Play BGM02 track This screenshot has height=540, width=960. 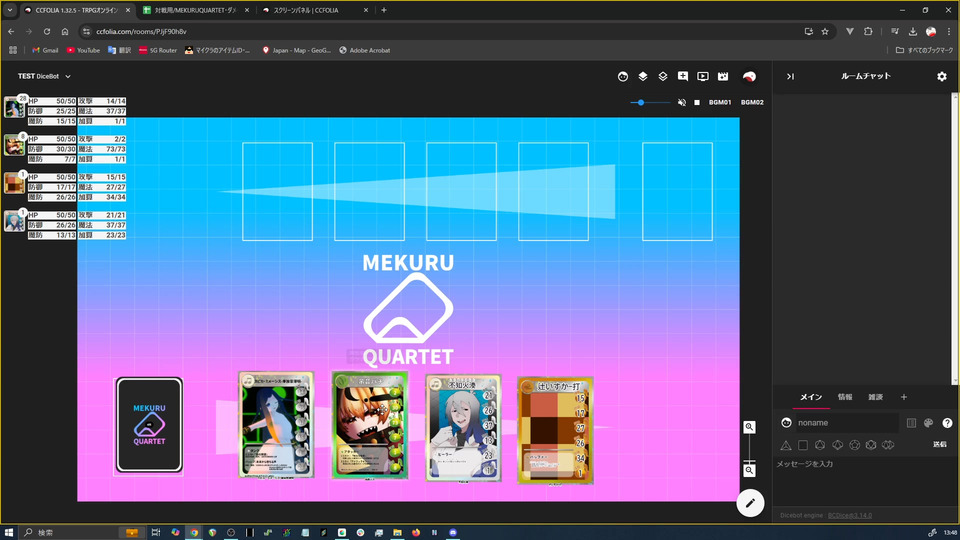(x=752, y=102)
